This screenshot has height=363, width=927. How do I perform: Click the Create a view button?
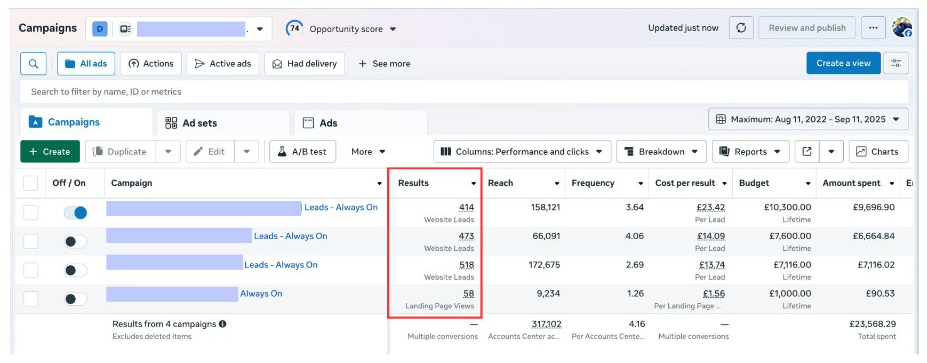pyautogui.click(x=844, y=63)
